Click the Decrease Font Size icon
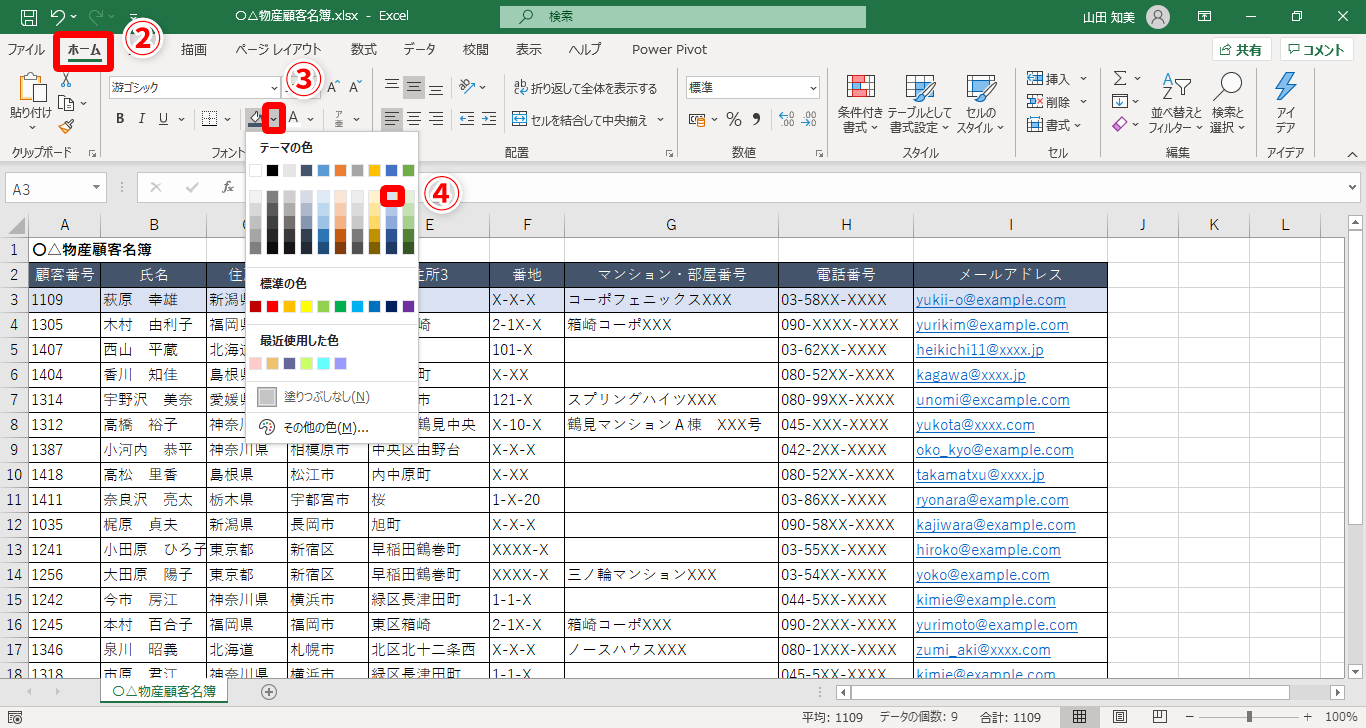This screenshot has height=728, width=1366. coord(356,87)
